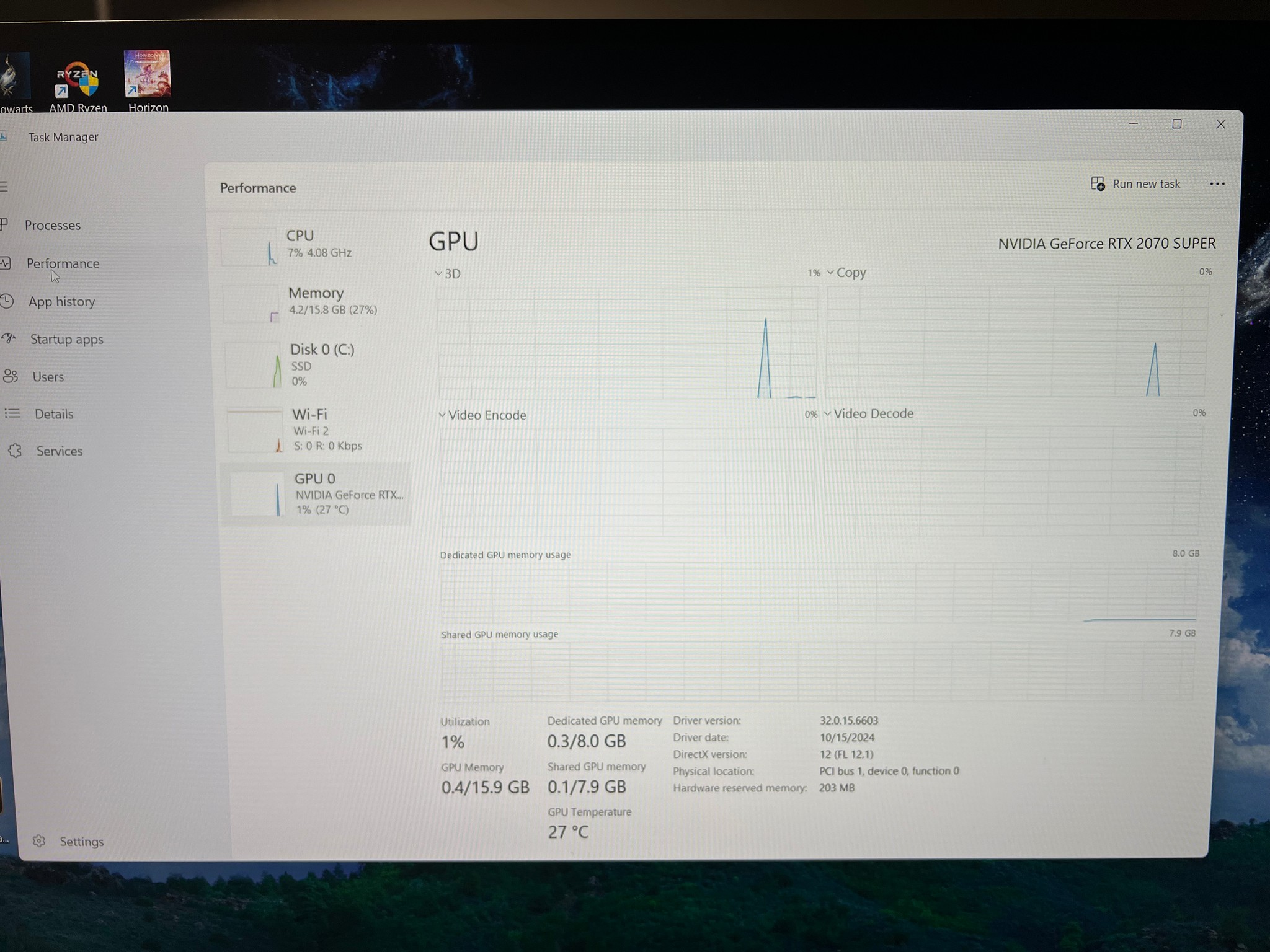Viewport: 1270px width, 952px height.
Task: Open the more options ellipsis menu
Action: (1217, 183)
